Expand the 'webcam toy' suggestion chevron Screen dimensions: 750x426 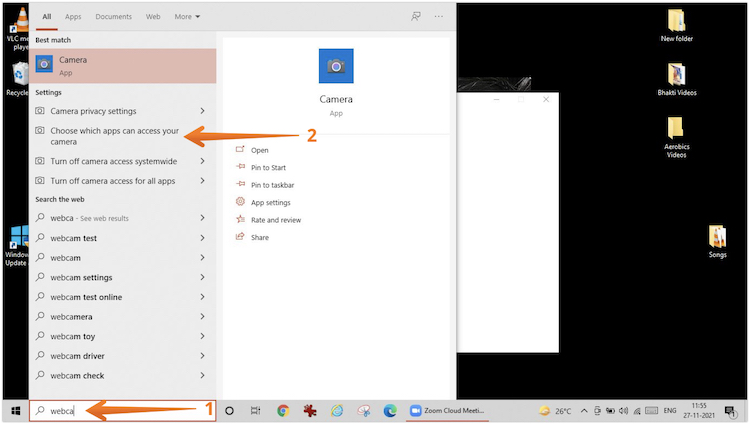203,336
